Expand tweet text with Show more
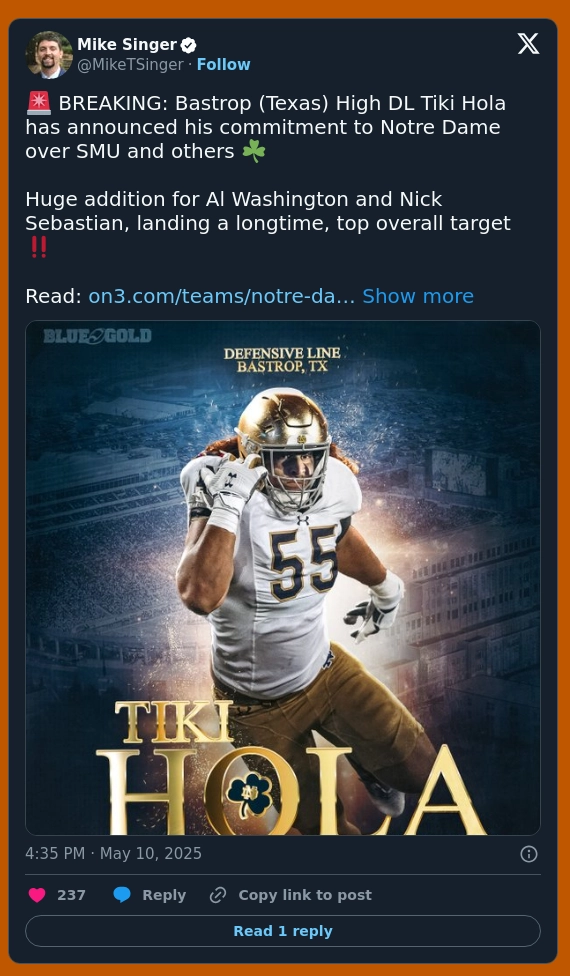570x976 pixels. 418,296
